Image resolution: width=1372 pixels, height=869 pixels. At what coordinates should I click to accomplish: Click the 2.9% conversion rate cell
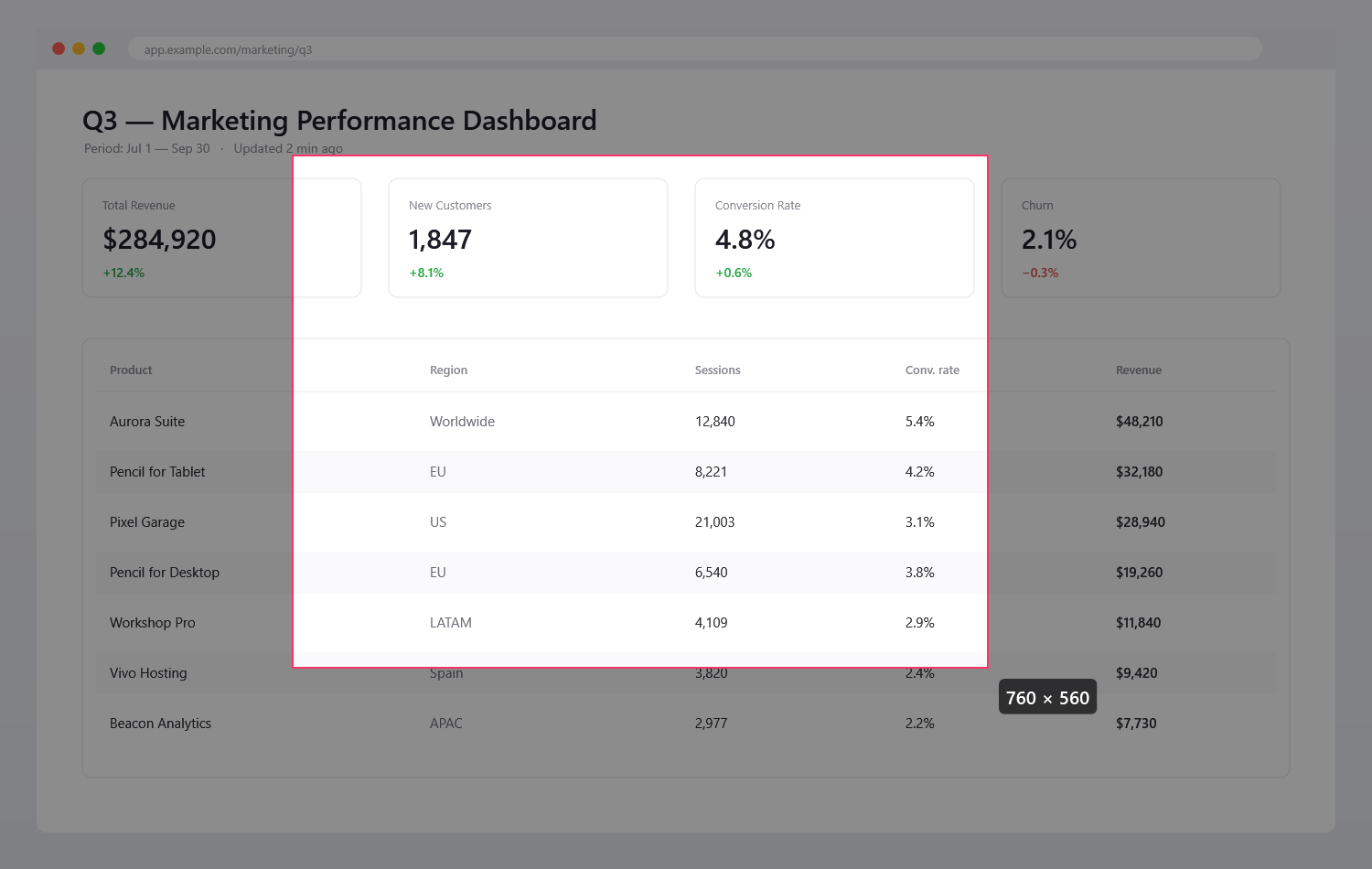pos(920,623)
